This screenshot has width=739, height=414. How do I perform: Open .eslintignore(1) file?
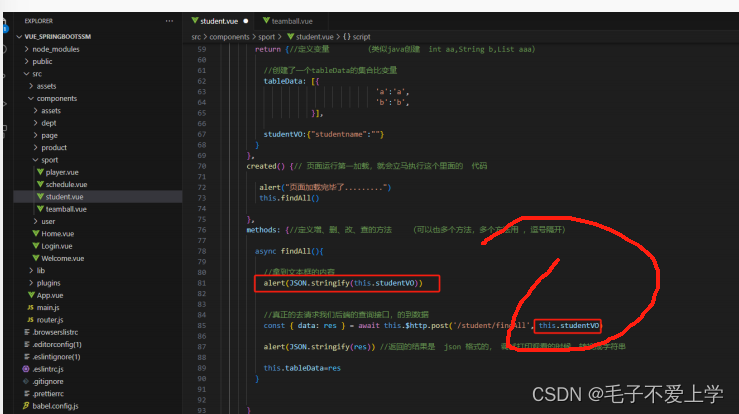56,356
